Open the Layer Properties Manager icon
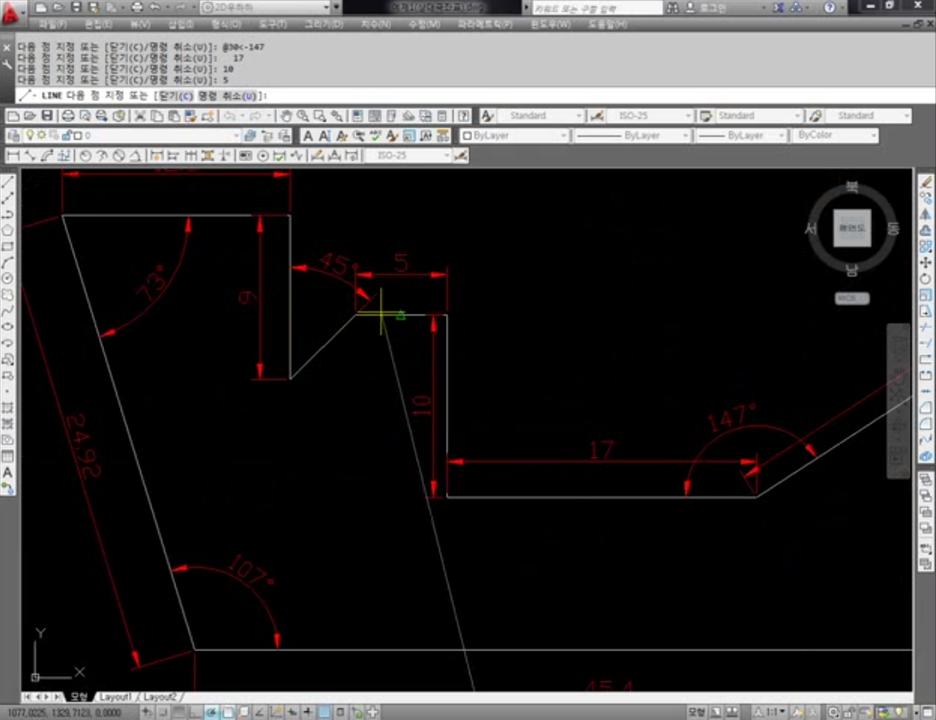The width and height of the screenshot is (936, 720). pos(13,136)
